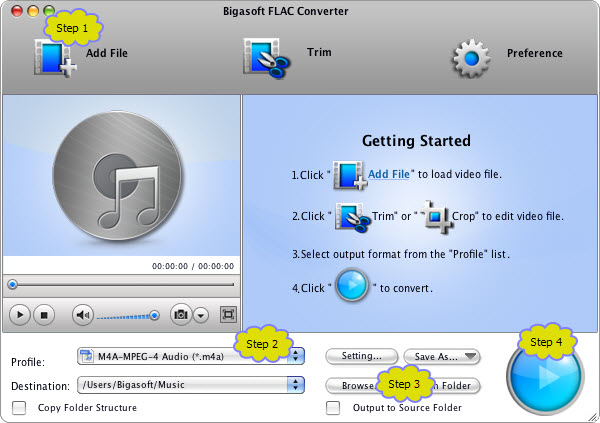Click the Add File link in Getting Started
600x423 pixels.
click(x=388, y=174)
